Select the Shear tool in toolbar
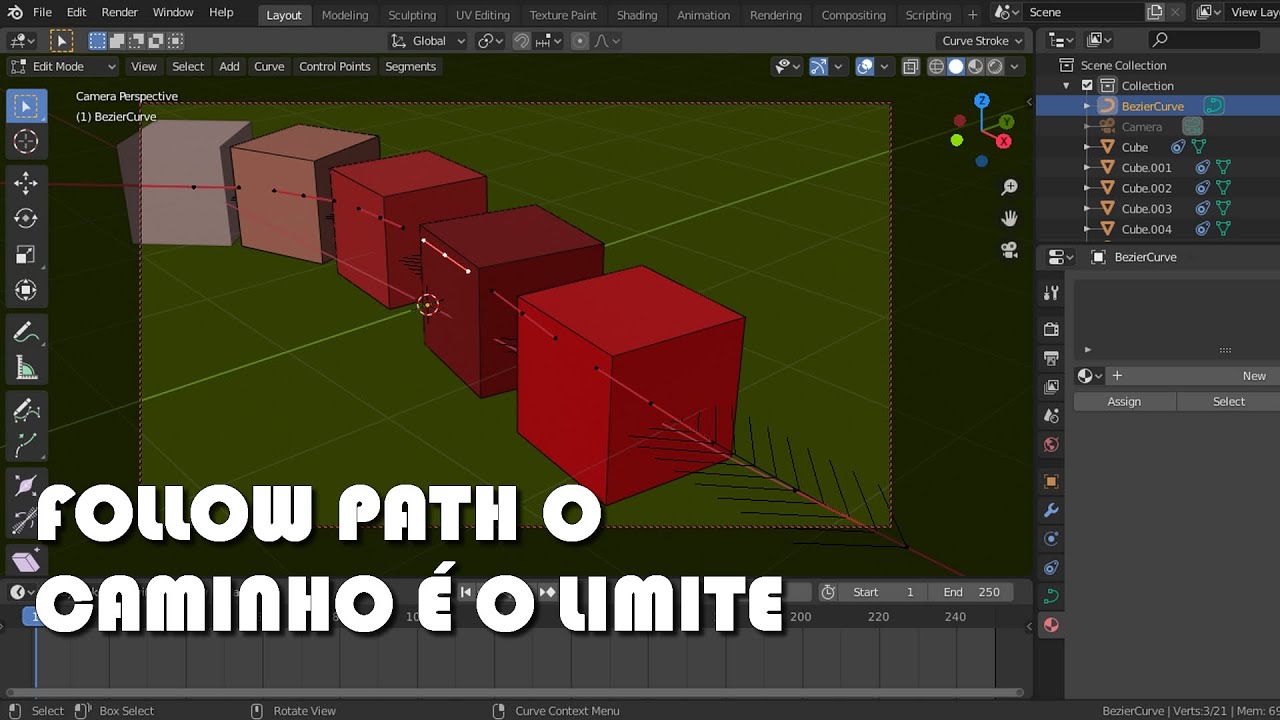The image size is (1280, 720). pos(26,561)
